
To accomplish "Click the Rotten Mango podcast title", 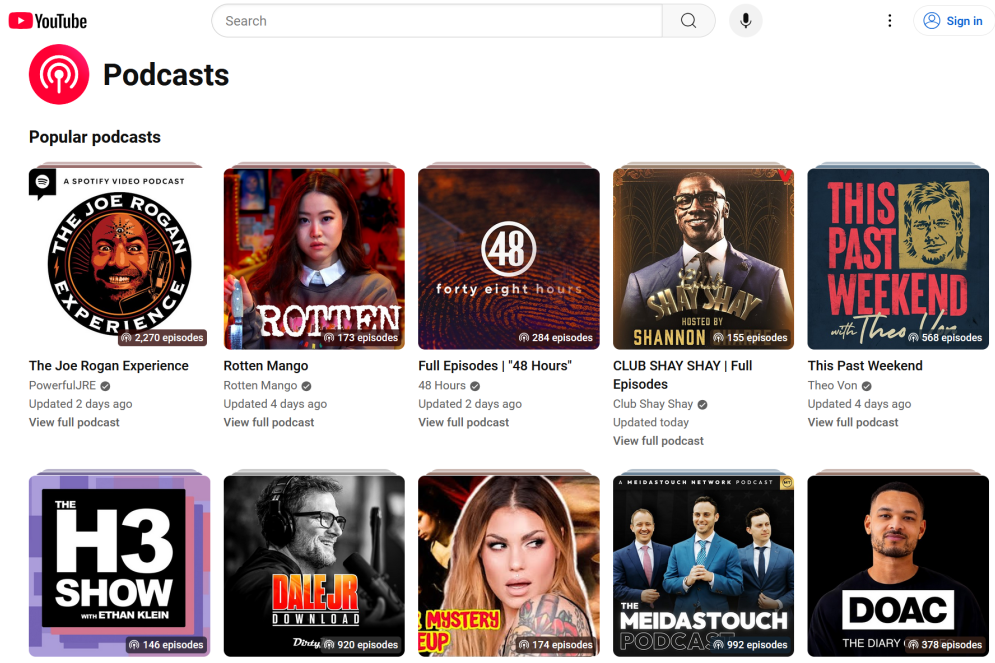I will 266,366.
